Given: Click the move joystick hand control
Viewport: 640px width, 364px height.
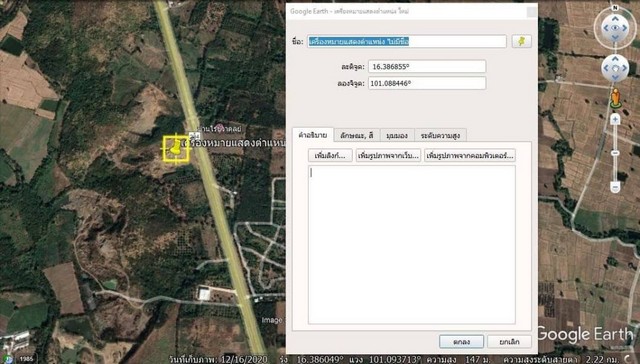Looking at the screenshot, I should [615, 68].
